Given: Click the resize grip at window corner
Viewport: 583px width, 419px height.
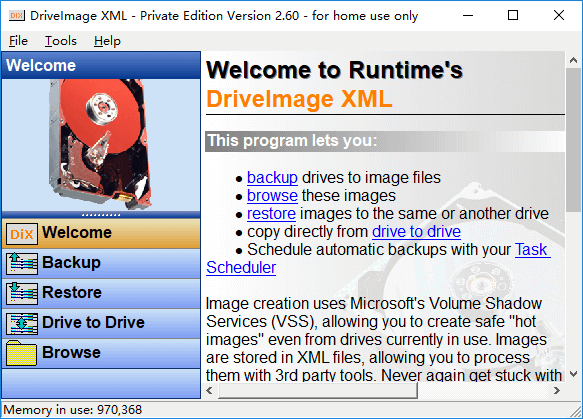Looking at the screenshot, I should pos(576,411).
